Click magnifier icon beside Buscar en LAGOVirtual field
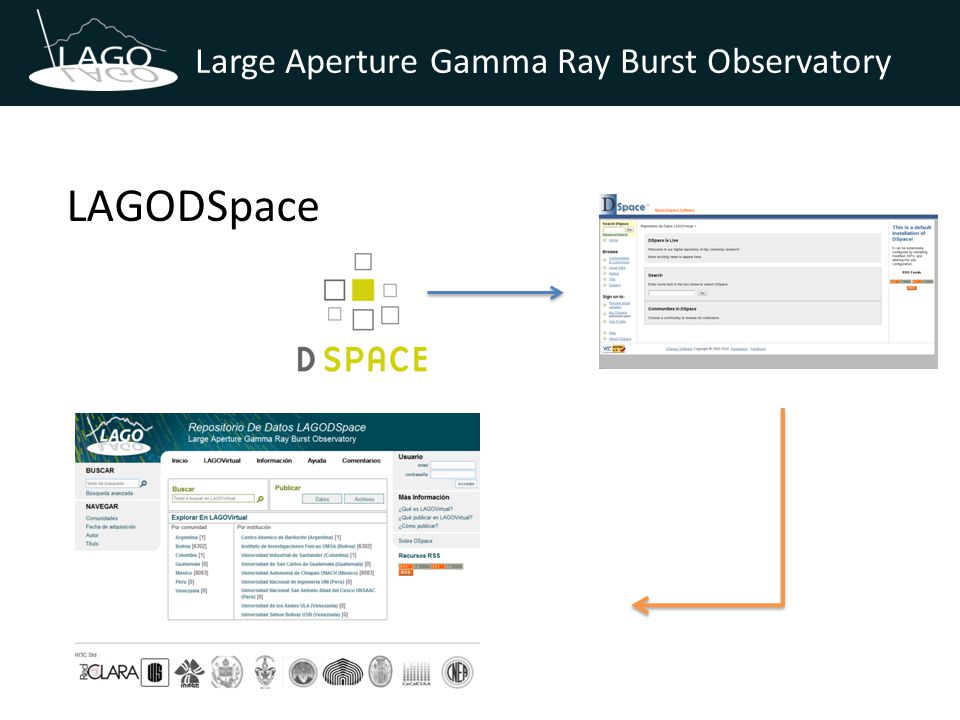960x720 pixels. click(260, 499)
